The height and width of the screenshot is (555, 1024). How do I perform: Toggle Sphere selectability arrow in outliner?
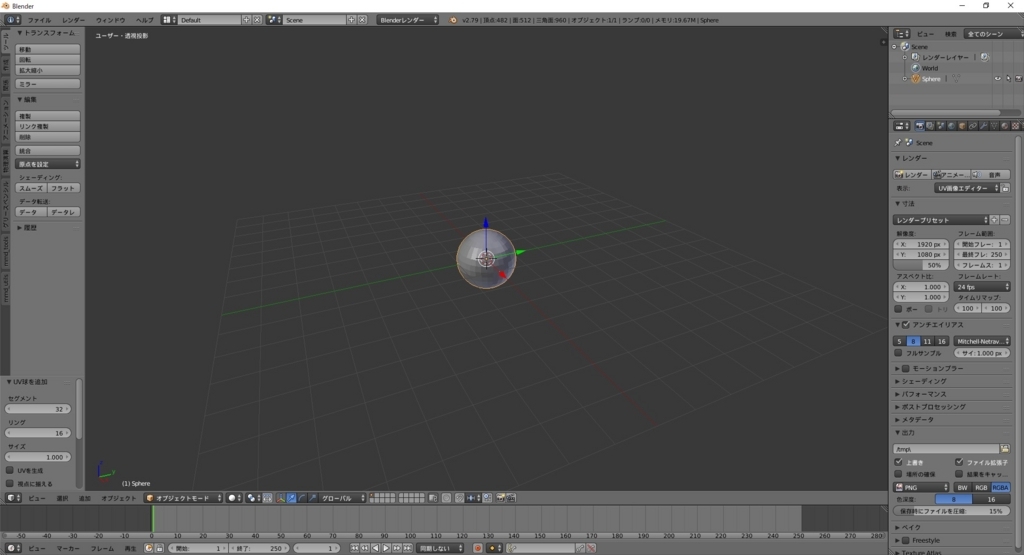1008,78
